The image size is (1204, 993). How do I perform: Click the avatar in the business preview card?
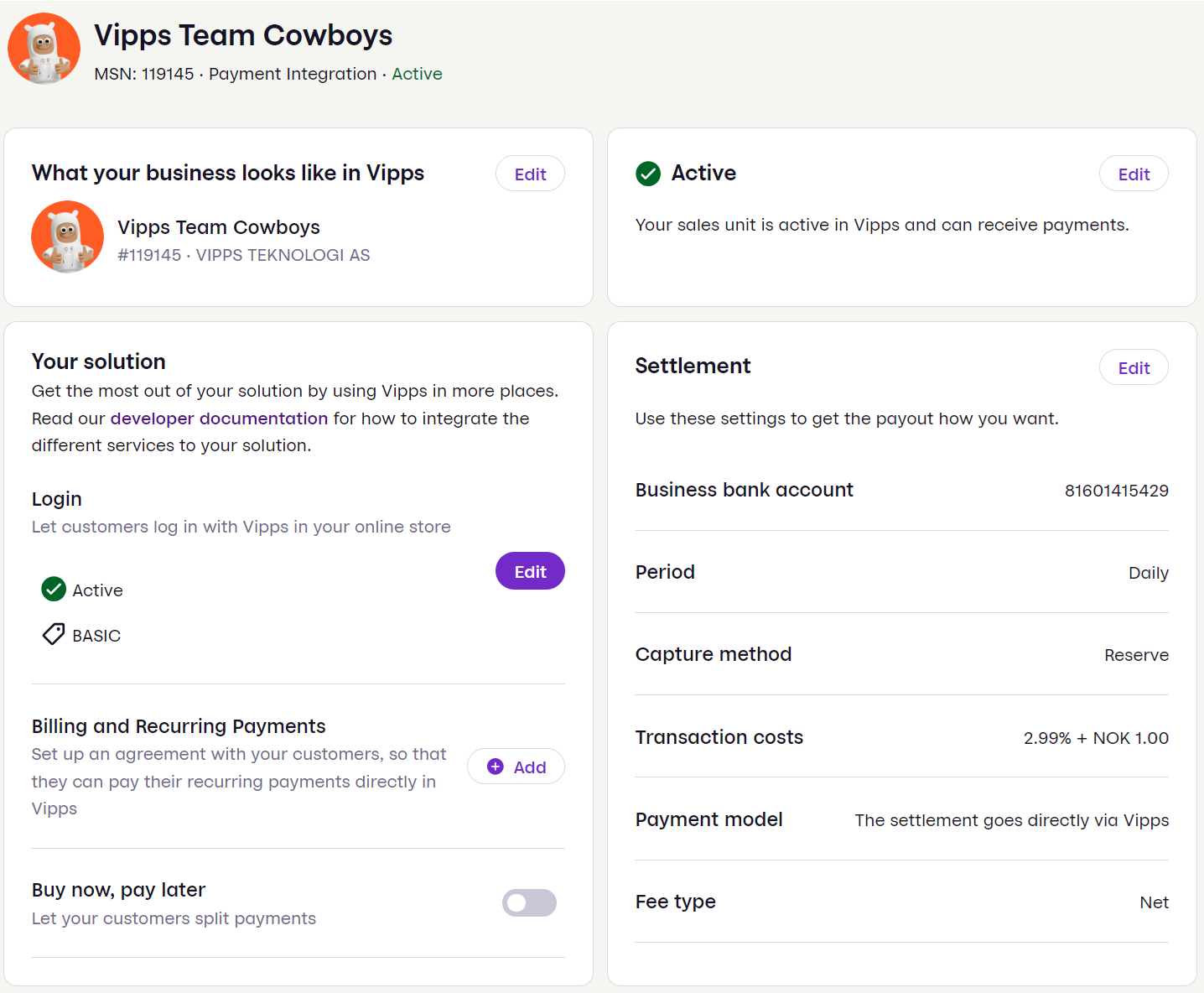point(67,237)
